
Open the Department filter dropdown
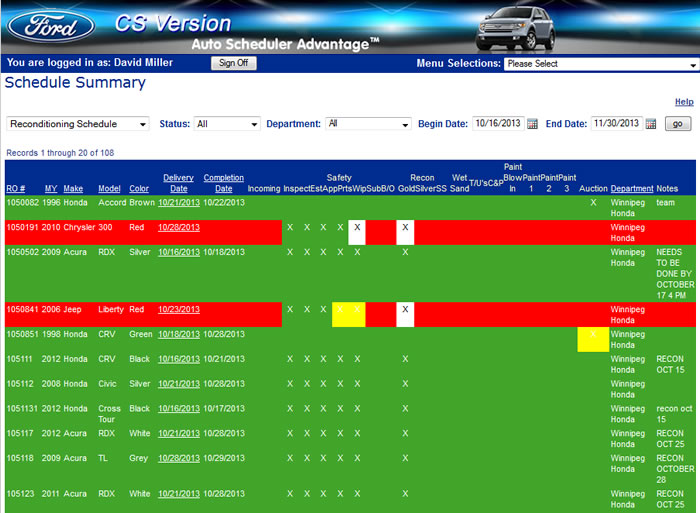coord(368,124)
